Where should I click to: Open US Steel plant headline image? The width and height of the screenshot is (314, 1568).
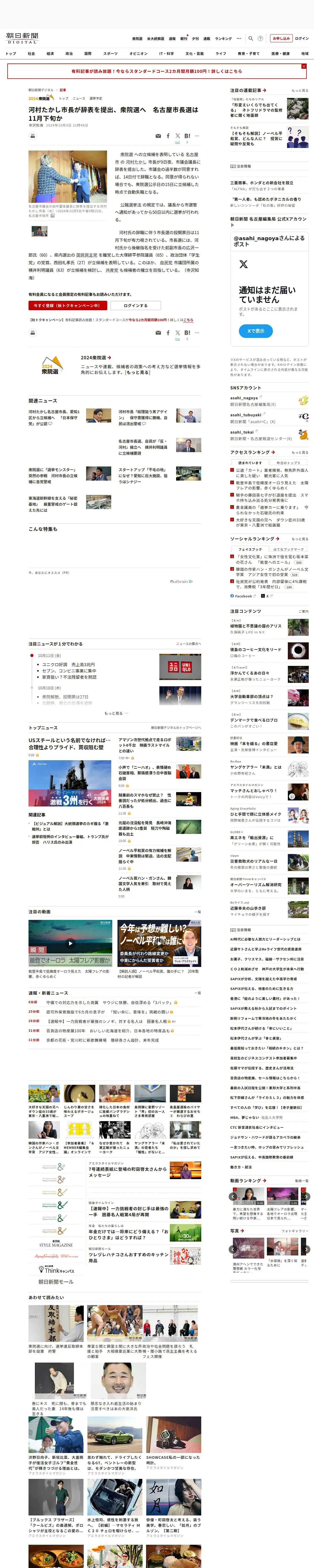click(70, 783)
